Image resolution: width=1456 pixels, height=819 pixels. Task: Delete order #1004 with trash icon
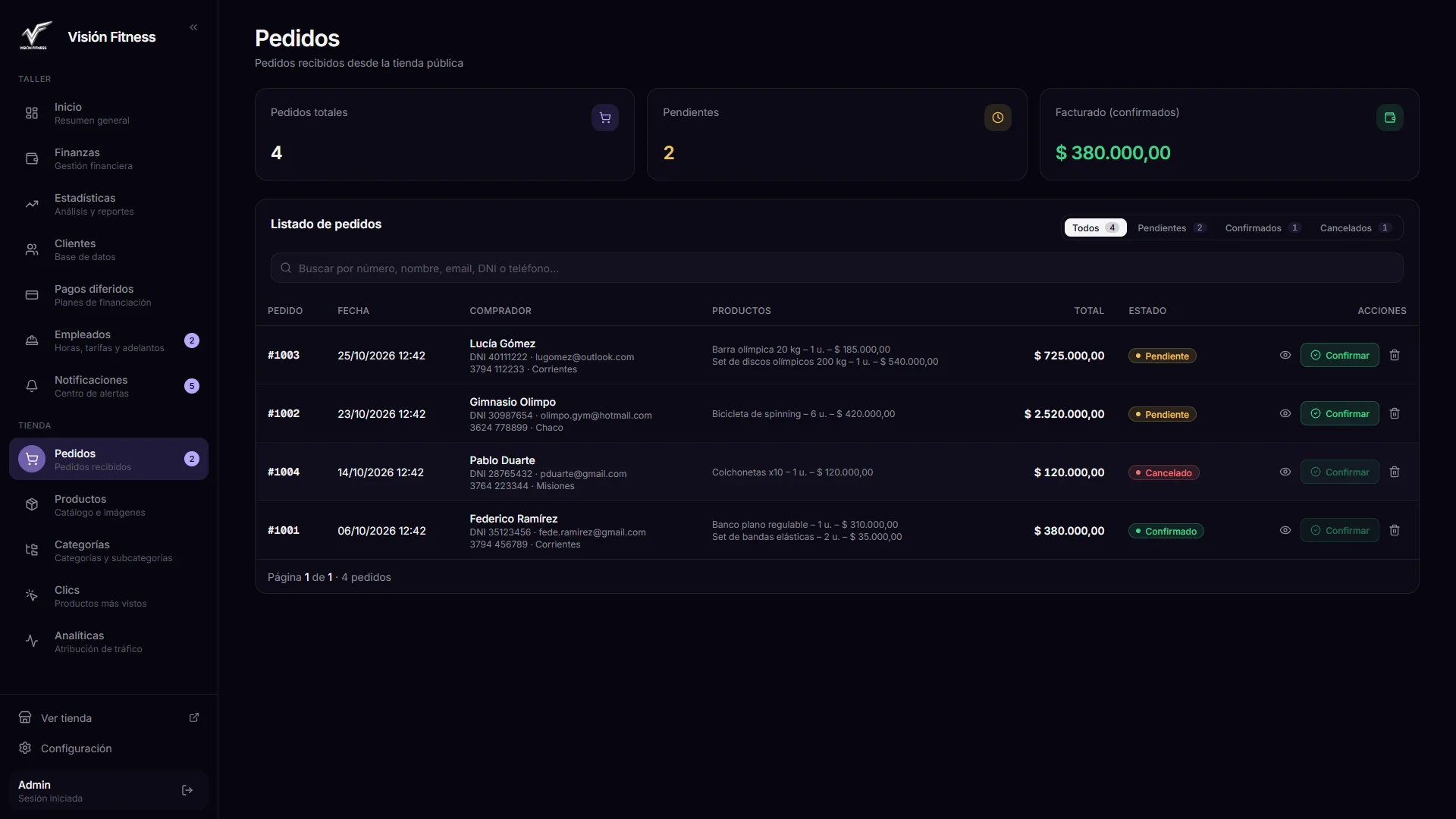coord(1395,472)
